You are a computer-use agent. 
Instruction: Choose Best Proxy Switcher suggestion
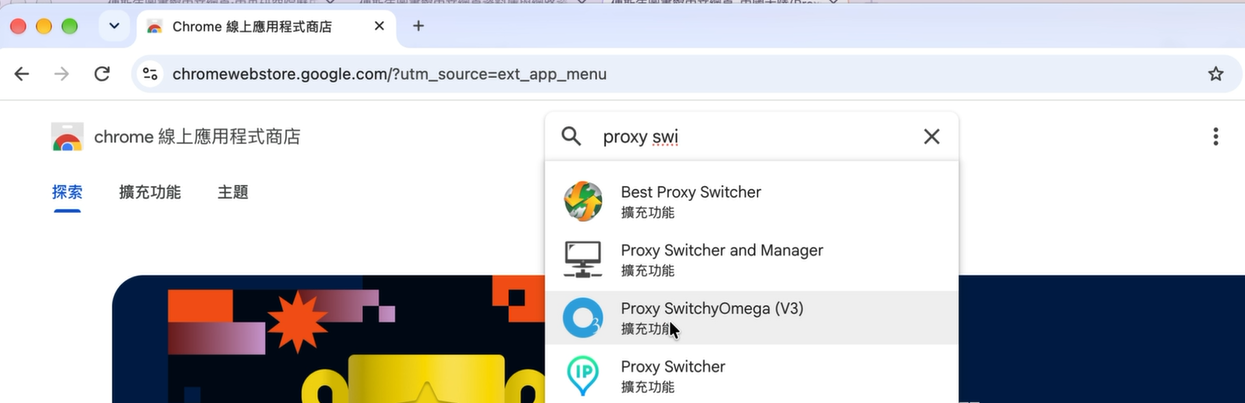click(752, 202)
